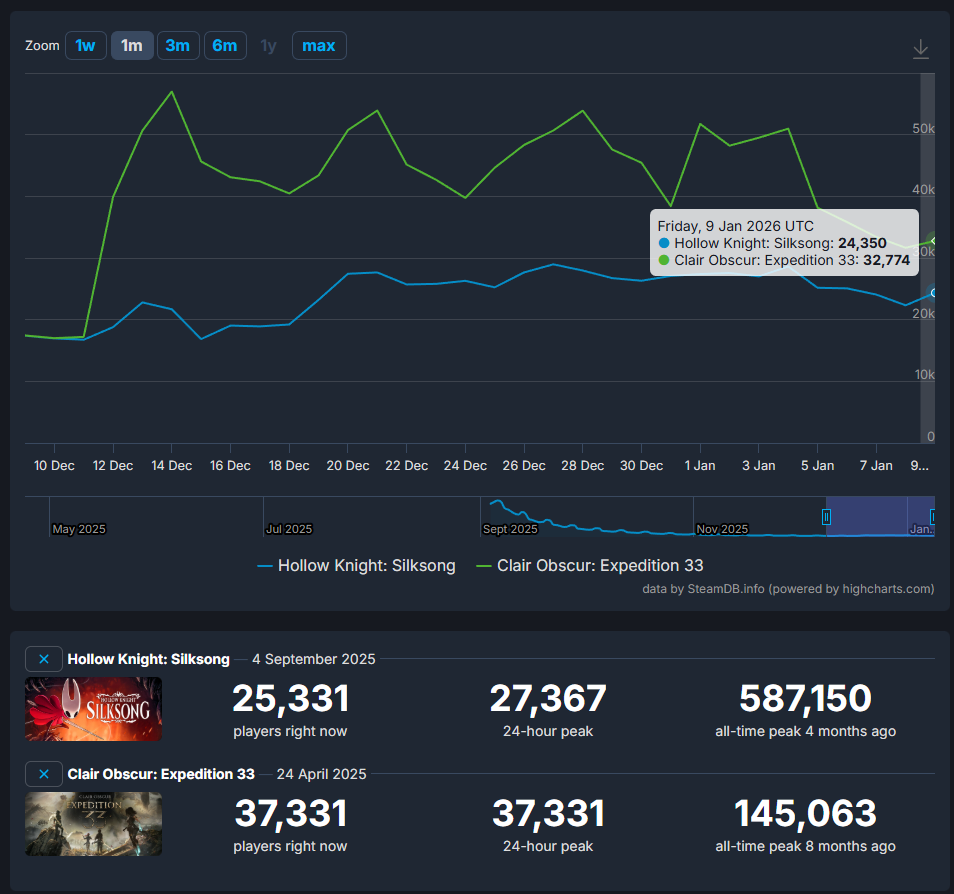
Task: Click the green Expedition 33 point on 9 Jan
Action: [932, 241]
